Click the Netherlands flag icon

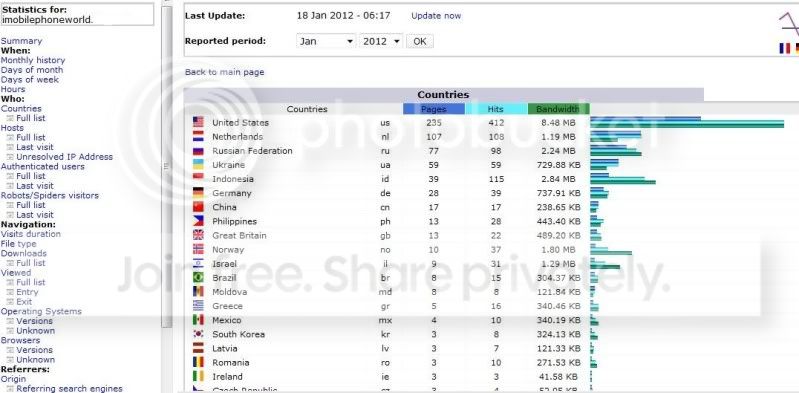(x=198, y=137)
